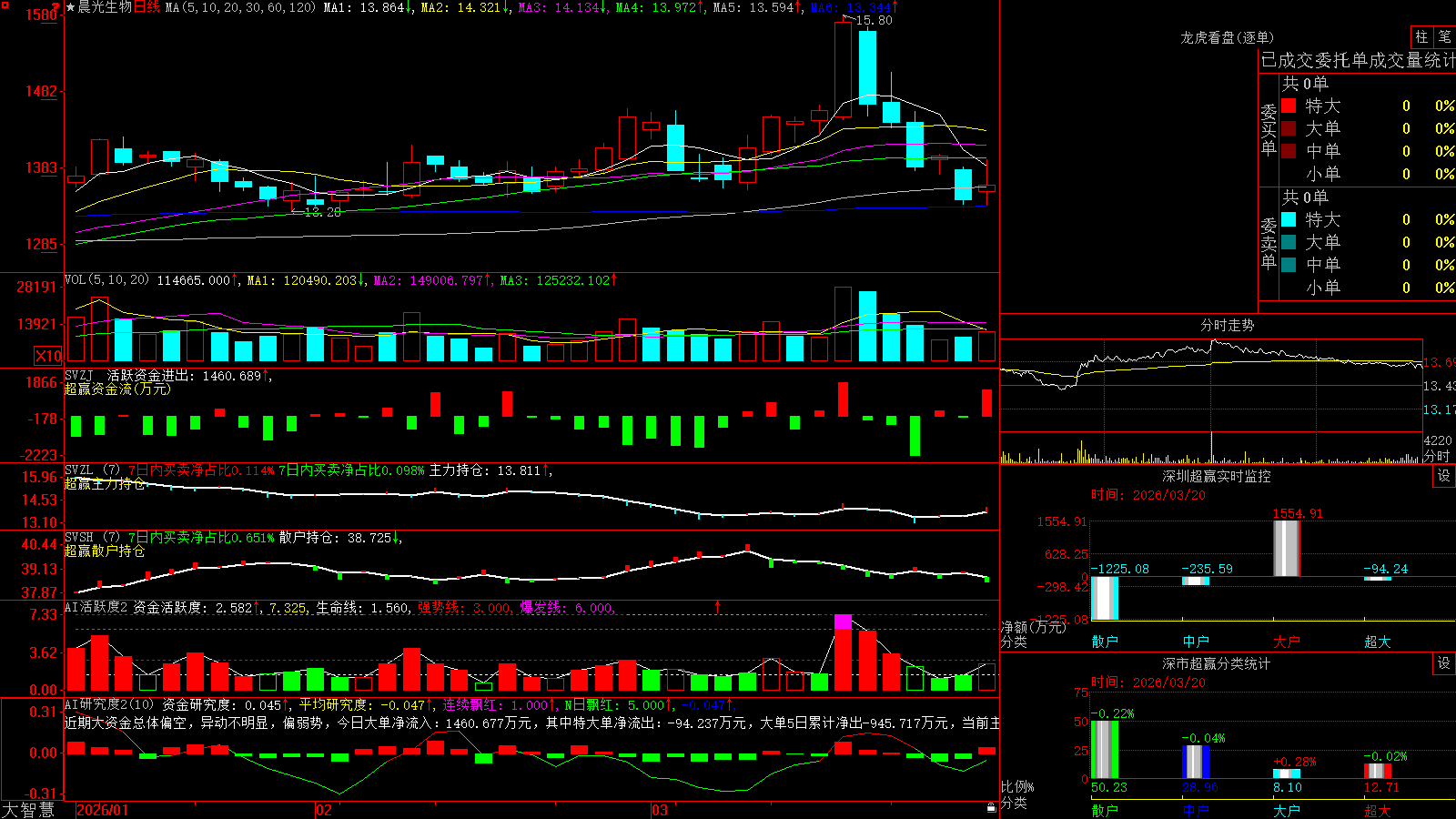Click the white star before 晨光生物

(71, 7)
